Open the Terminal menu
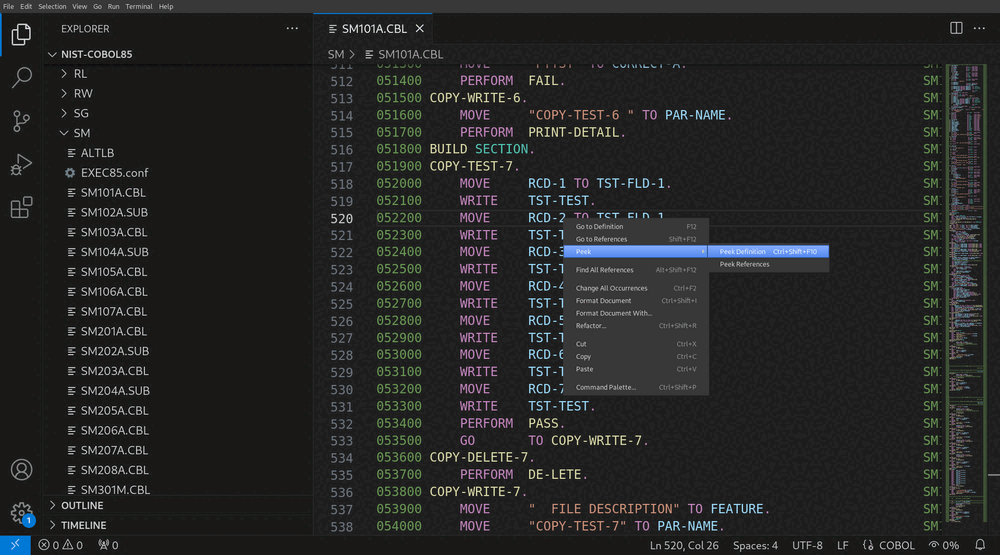Screen dimensions: 1000x555 (x=139, y=6)
